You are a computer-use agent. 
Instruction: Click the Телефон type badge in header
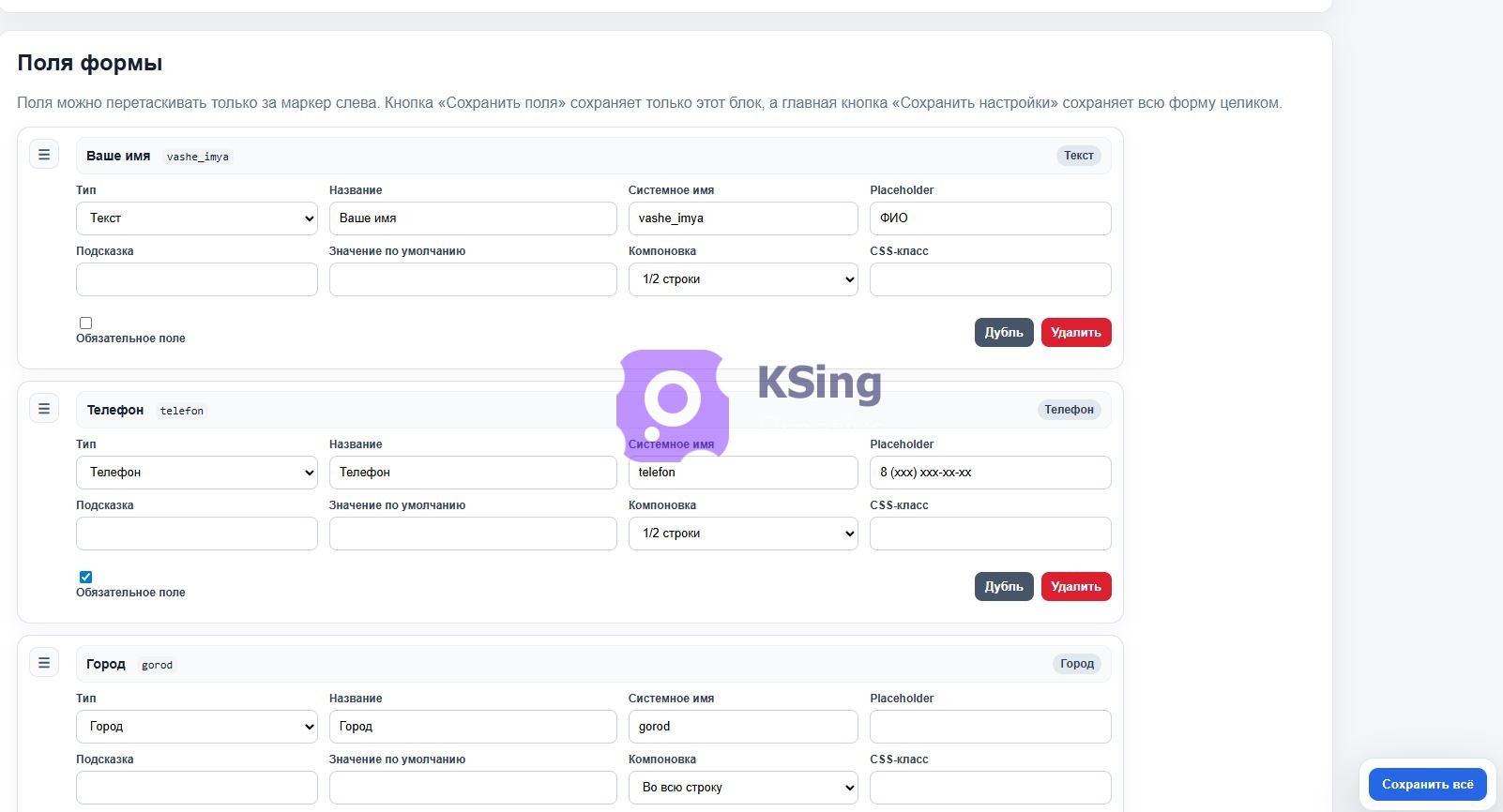tap(1070, 410)
